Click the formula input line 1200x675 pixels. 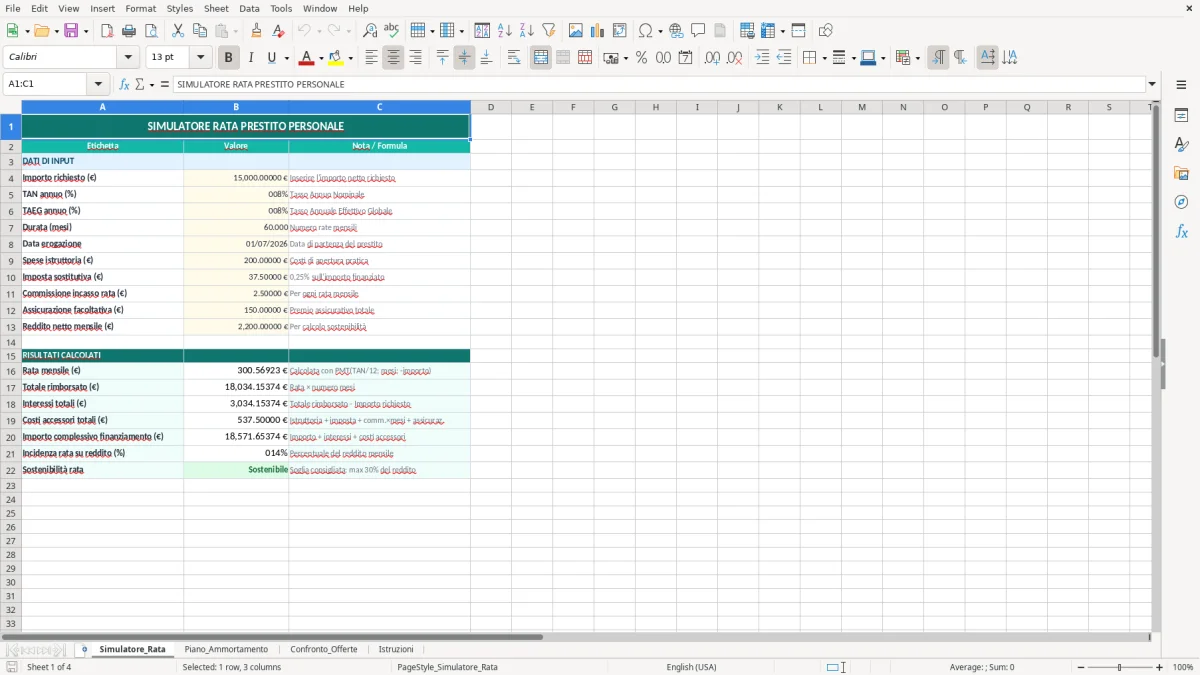coord(658,84)
